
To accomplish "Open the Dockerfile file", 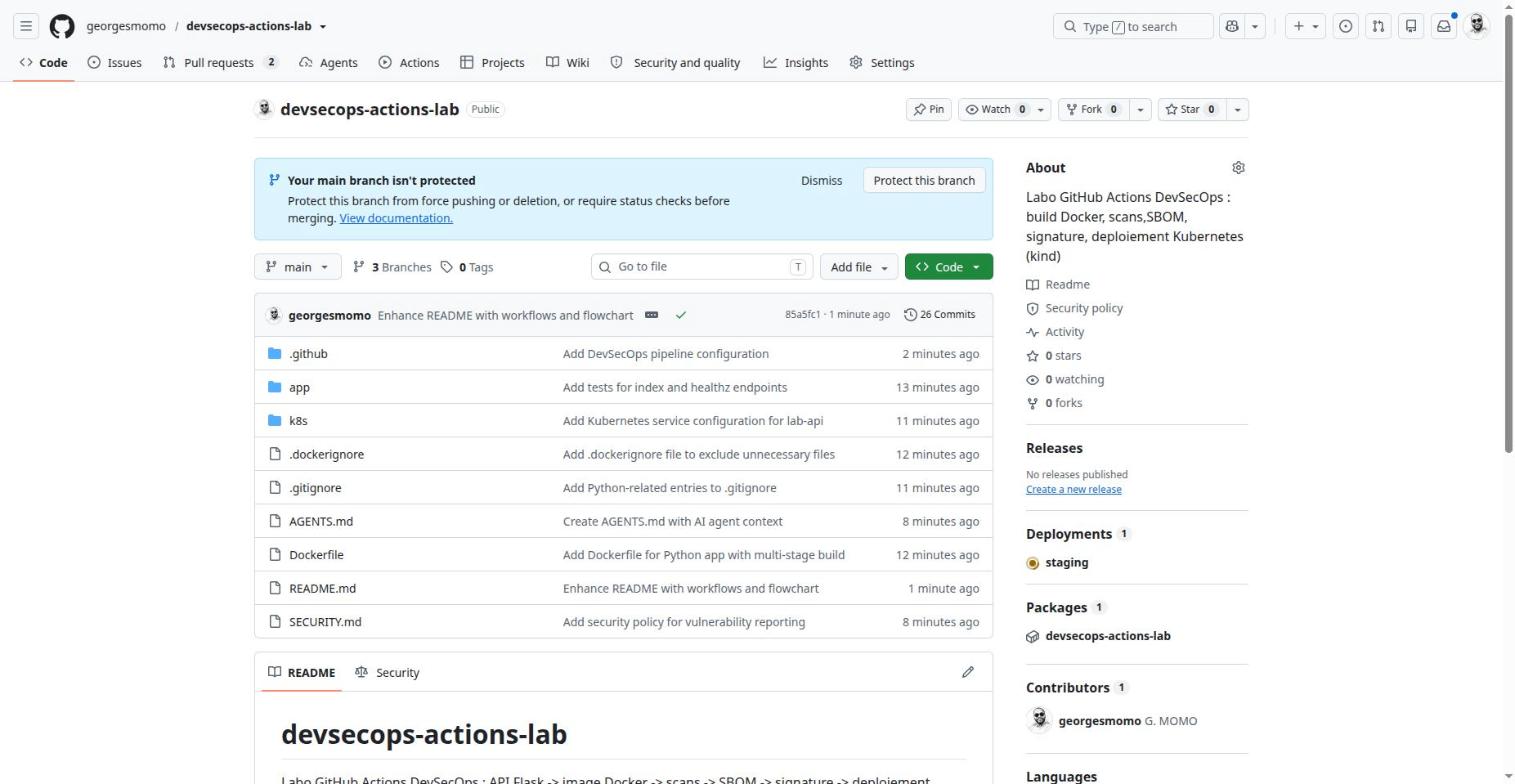I will 316,555.
